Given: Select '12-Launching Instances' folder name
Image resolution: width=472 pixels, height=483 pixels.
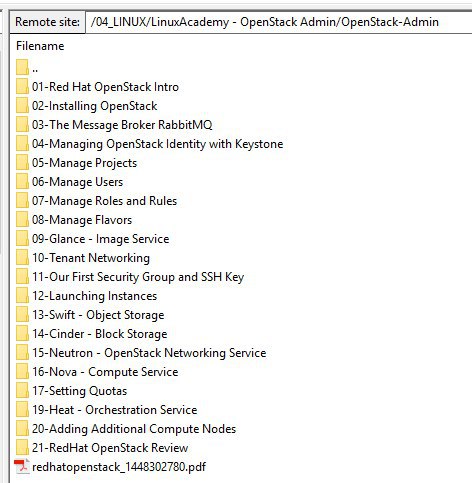Looking at the screenshot, I should (94, 296).
